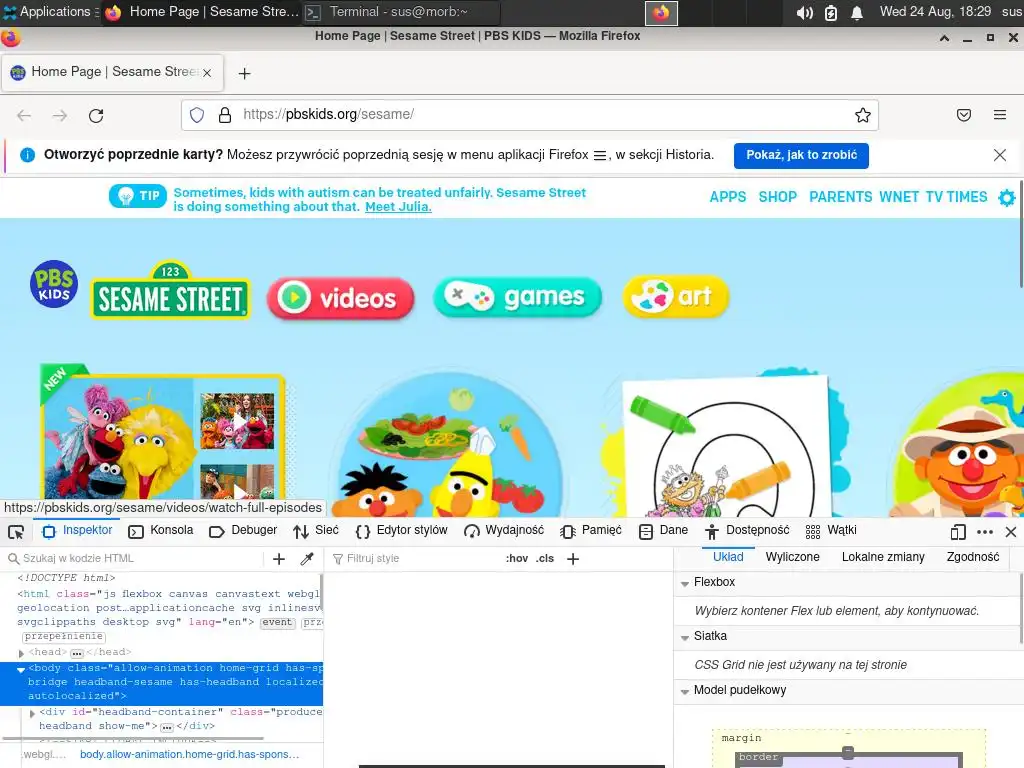
Task: Open the new full episodes thumbnail
Action: 163,438
